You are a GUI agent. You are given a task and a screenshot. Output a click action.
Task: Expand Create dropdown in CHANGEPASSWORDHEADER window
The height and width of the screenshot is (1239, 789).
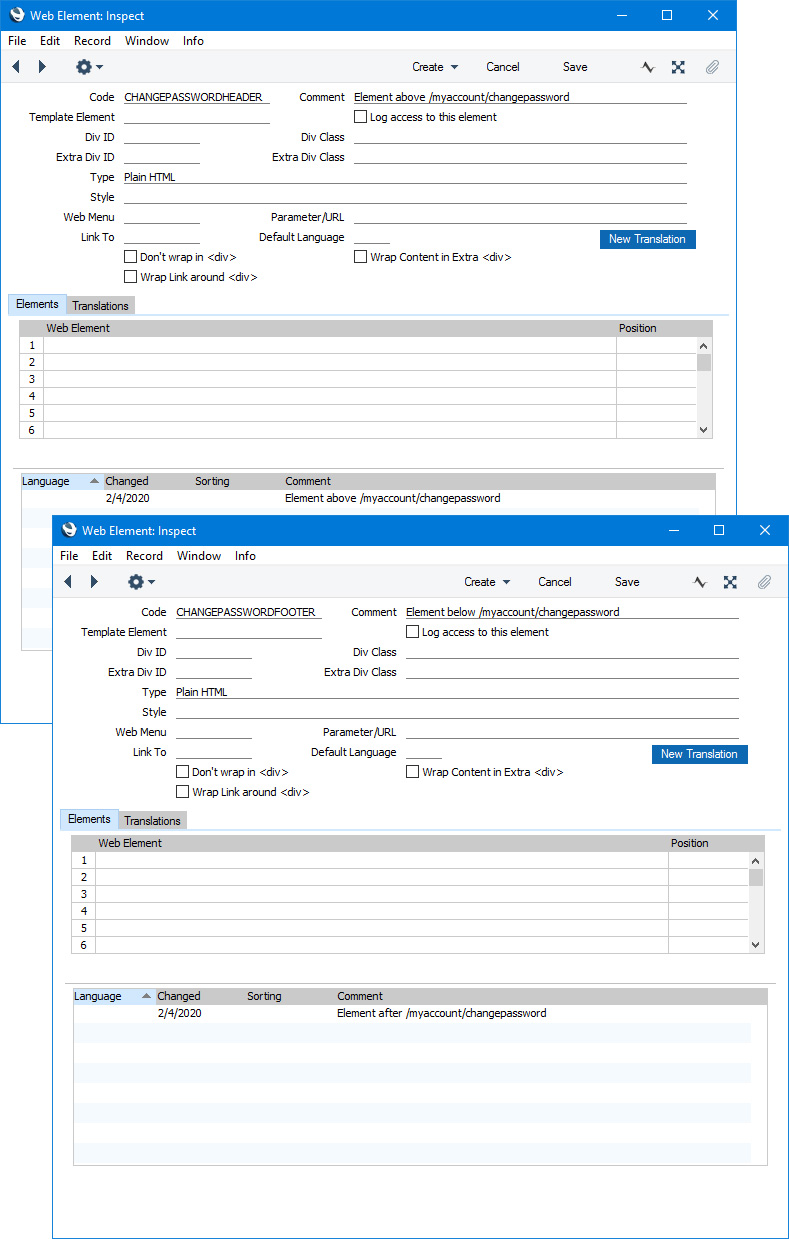(435, 67)
